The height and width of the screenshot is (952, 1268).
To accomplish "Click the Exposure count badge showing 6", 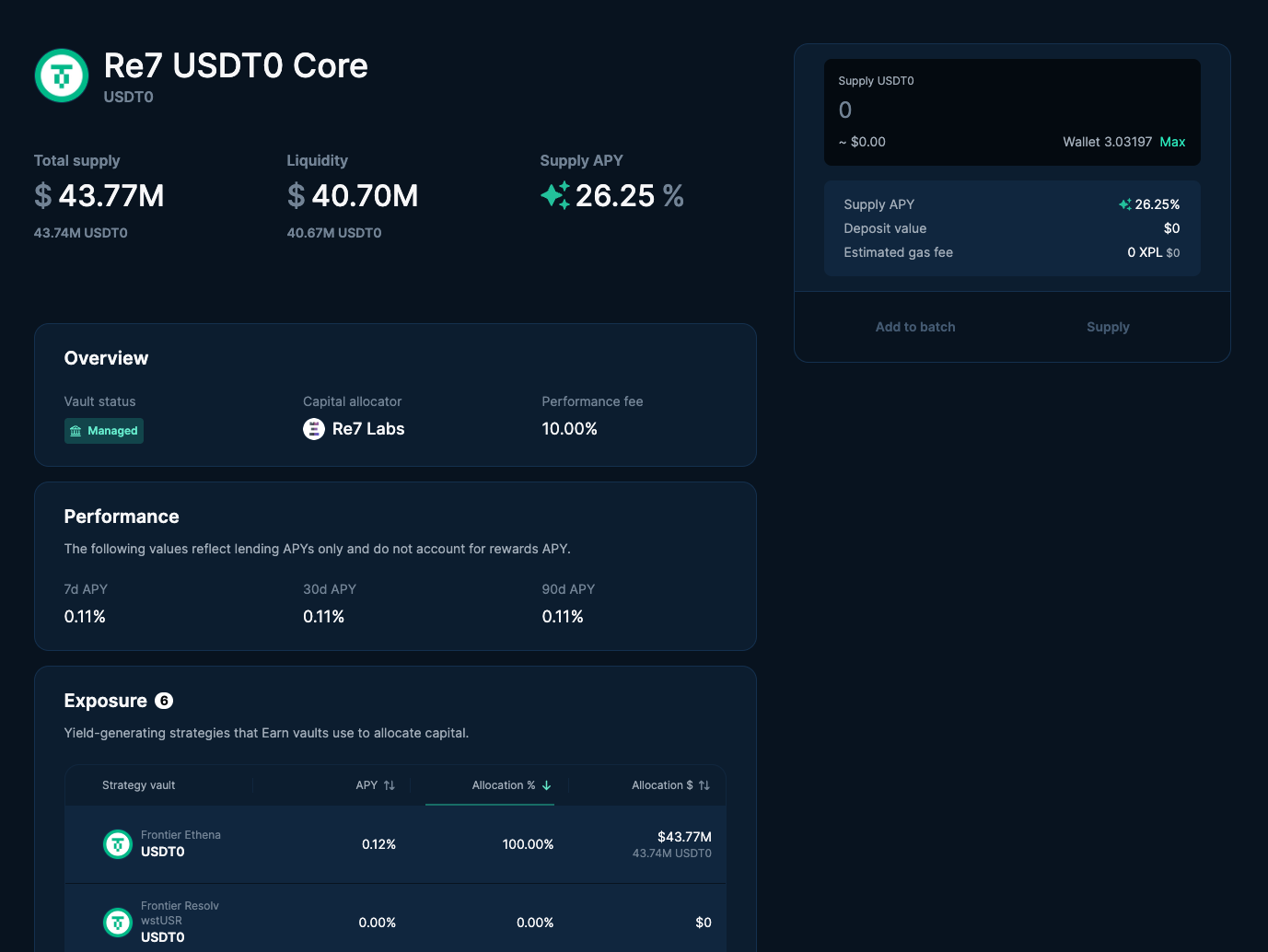I will coord(164,701).
